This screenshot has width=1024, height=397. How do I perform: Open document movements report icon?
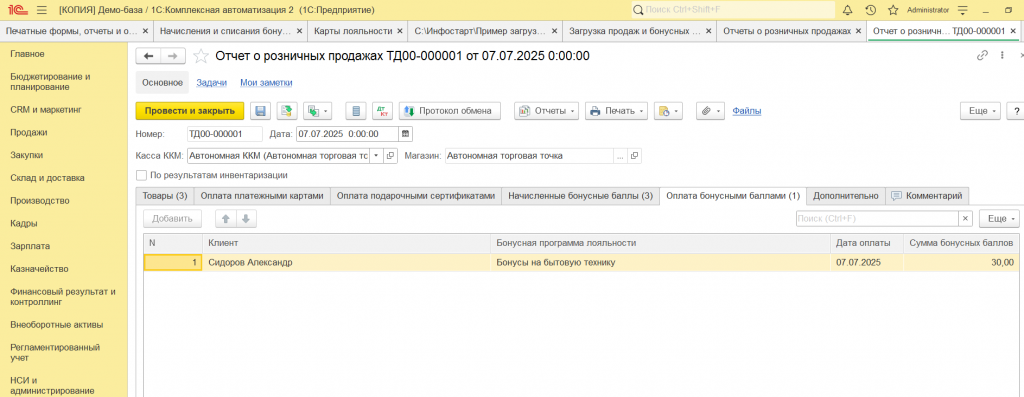(x=356, y=111)
